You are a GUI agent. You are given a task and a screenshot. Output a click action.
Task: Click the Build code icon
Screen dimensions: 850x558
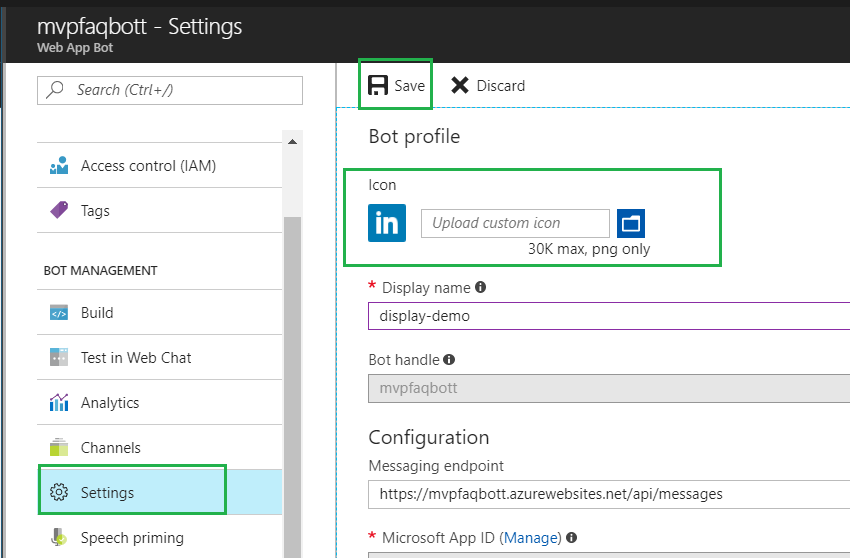(x=59, y=313)
